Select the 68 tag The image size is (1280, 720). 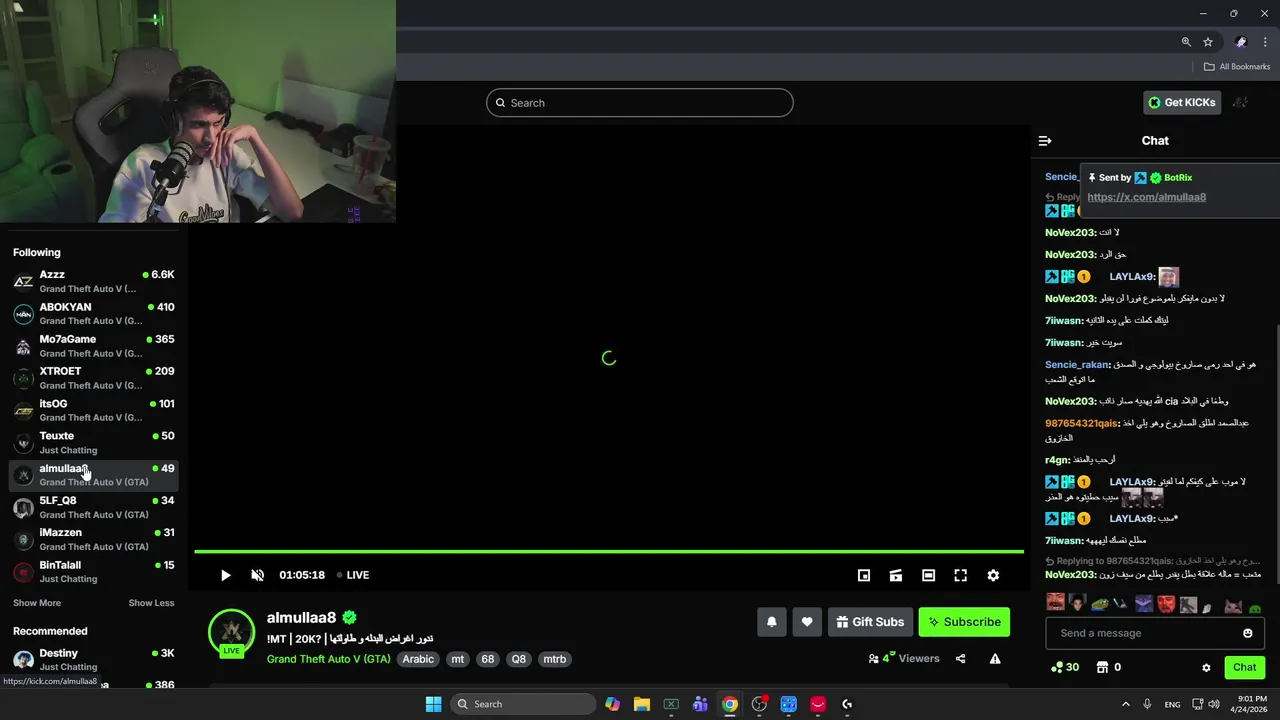click(x=488, y=659)
